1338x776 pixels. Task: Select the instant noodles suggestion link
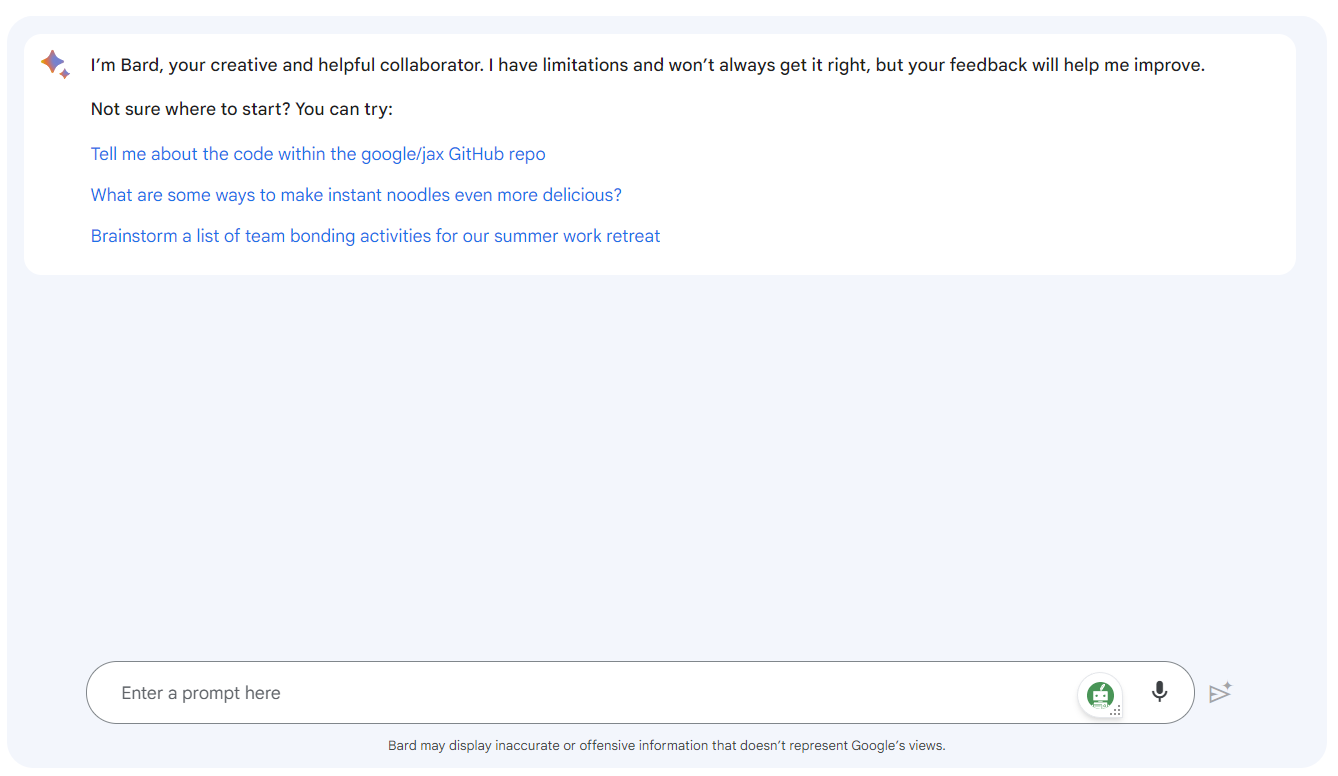click(356, 195)
